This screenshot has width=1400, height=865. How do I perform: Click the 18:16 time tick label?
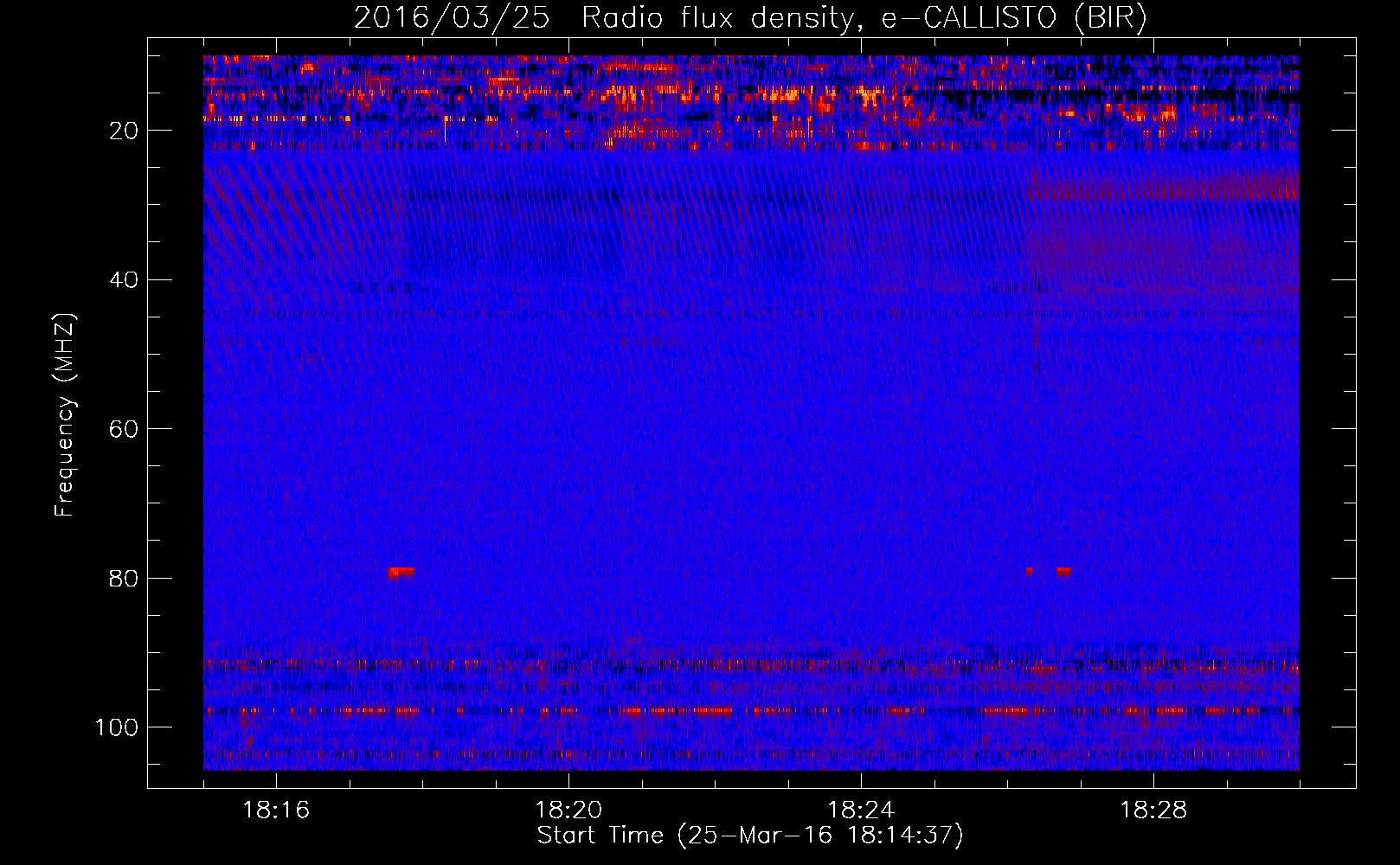coord(276,811)
